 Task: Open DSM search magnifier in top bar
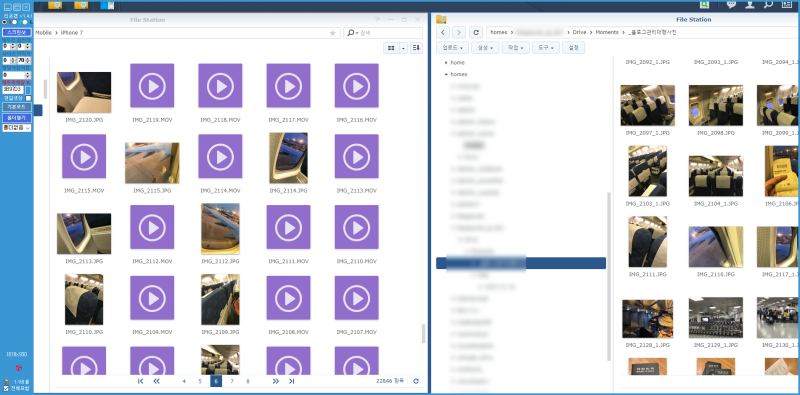(x=768, y=5)
